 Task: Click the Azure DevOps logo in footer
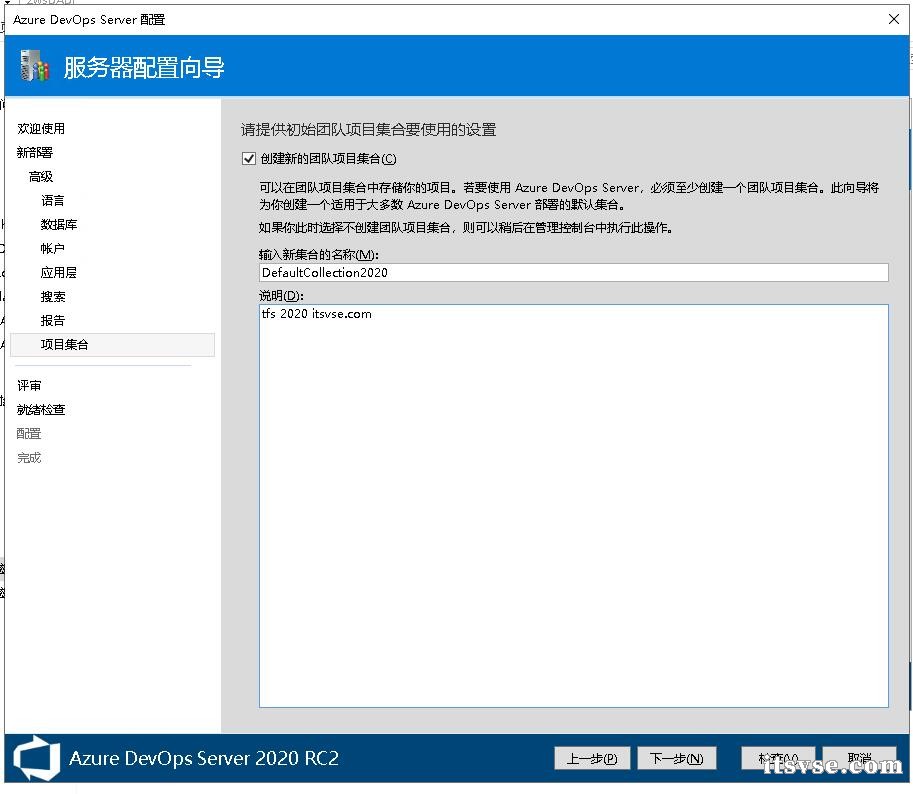click(x=36, y=758)
